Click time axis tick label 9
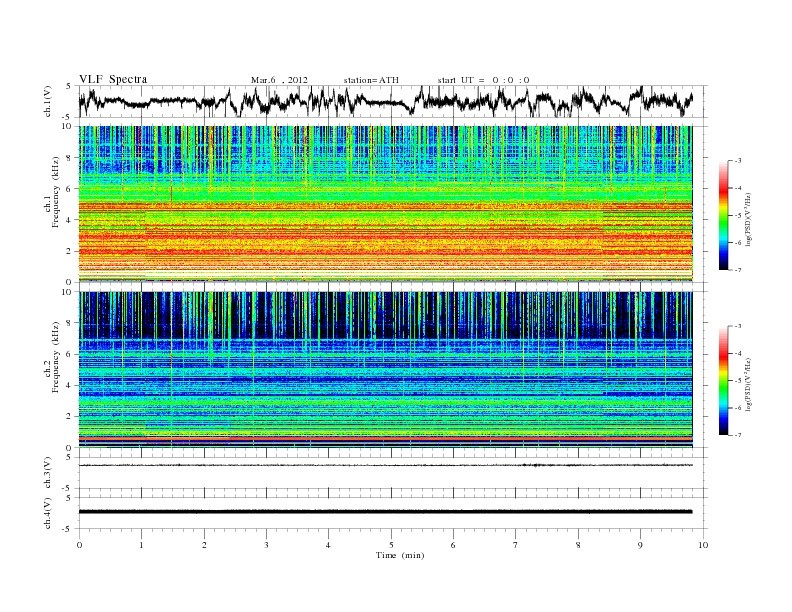 pos(640,545)
